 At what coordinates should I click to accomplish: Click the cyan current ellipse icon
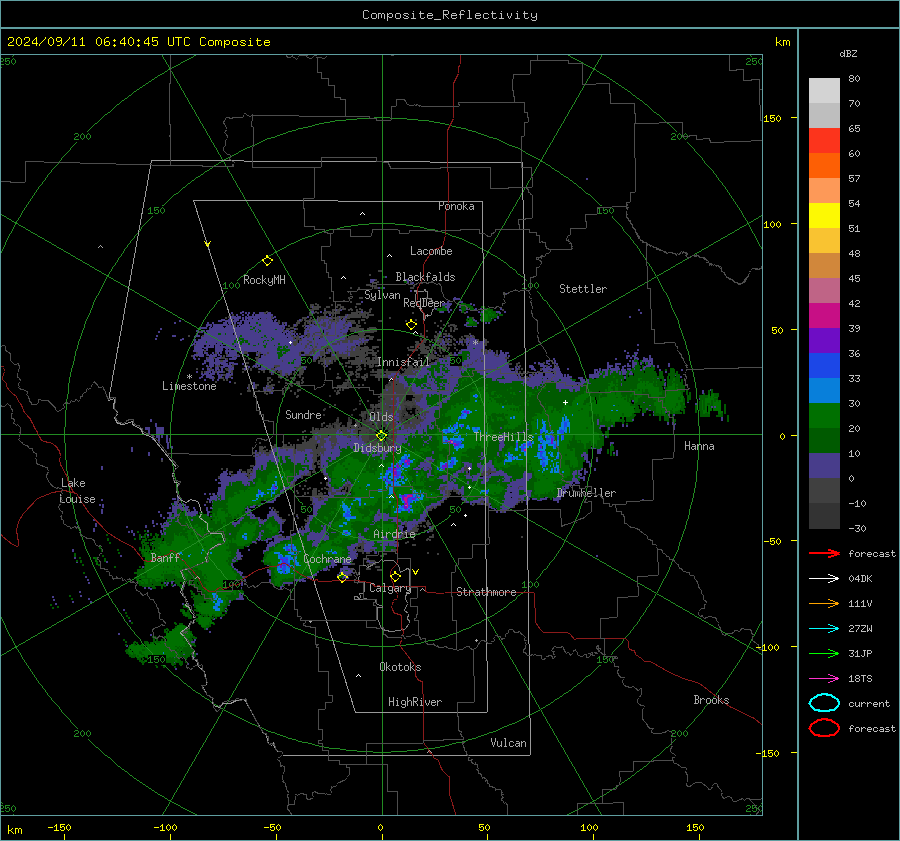point(824,703)
